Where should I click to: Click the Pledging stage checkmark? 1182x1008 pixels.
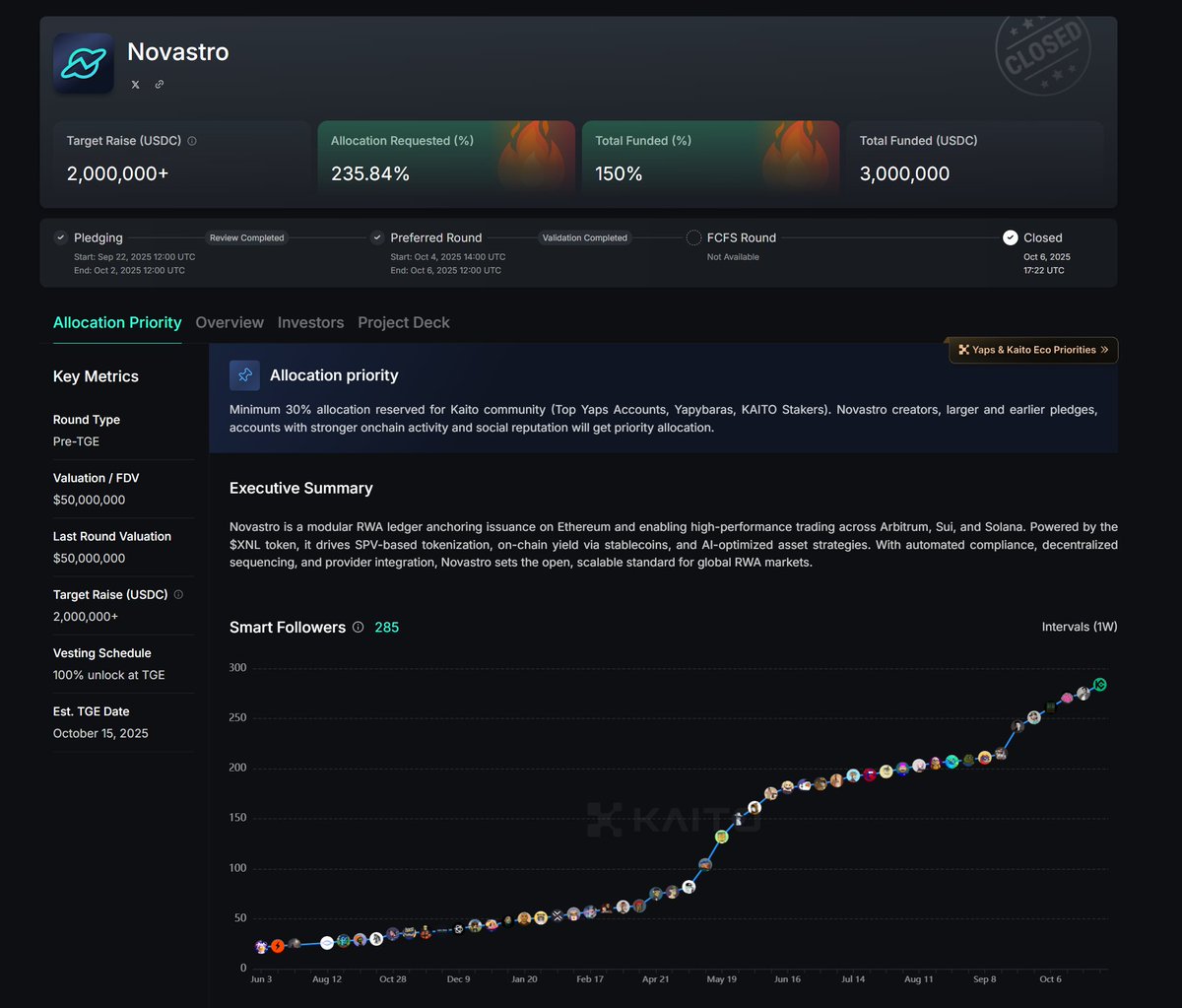click(61, 237)
